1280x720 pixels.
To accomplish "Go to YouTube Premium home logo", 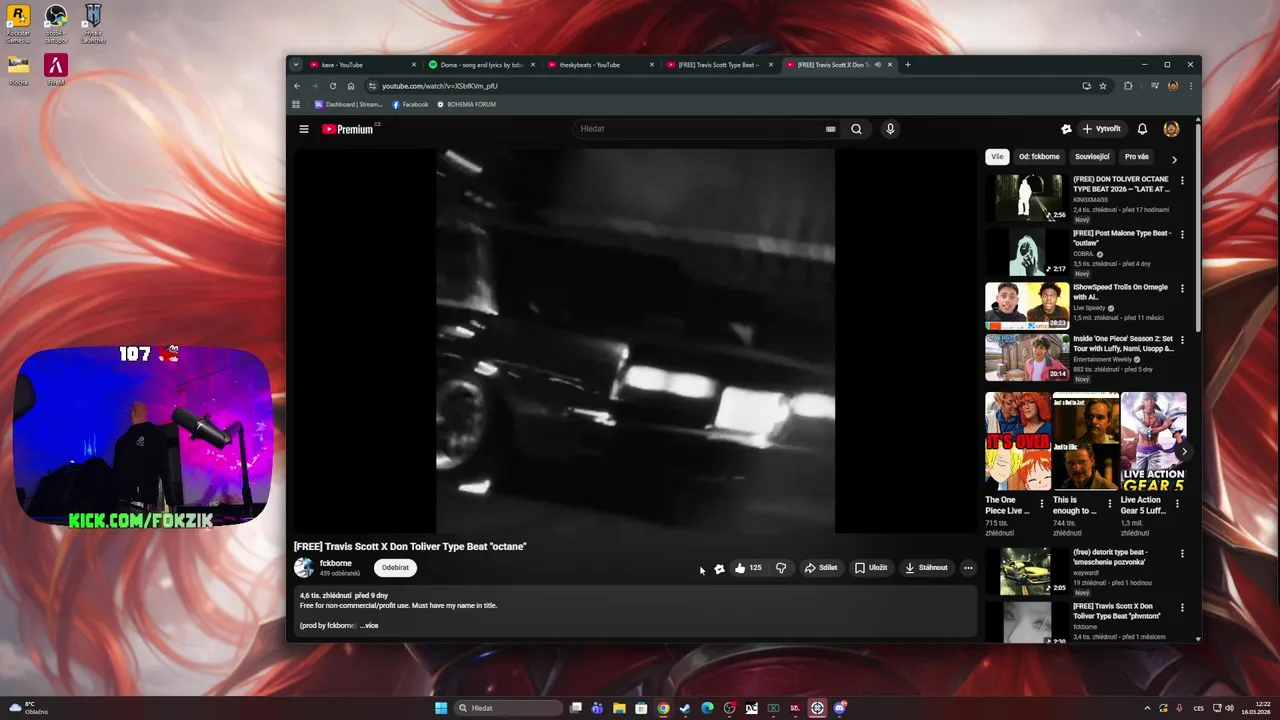I will 348,129.
